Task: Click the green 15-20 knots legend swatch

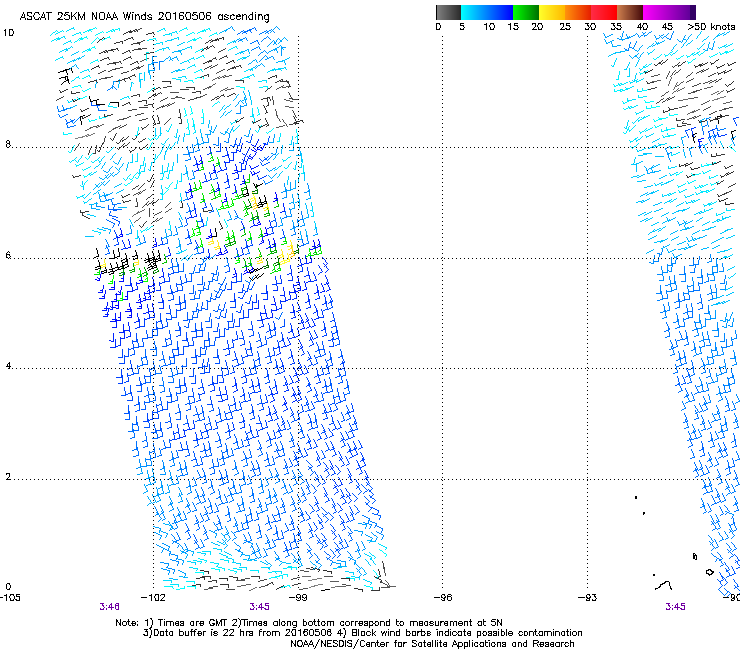Action: point(526,12)
